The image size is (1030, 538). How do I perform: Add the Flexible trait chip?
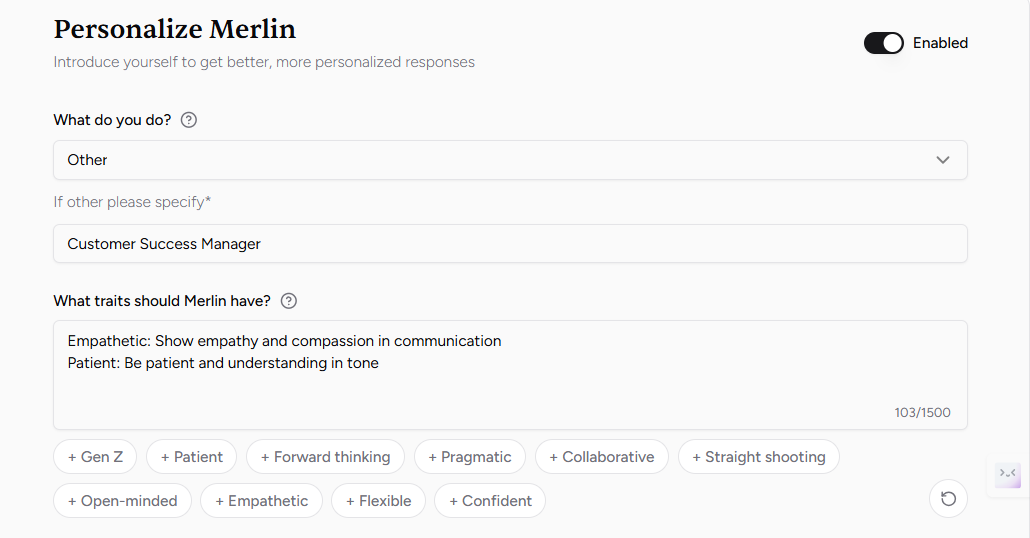[x=378, y=501]
